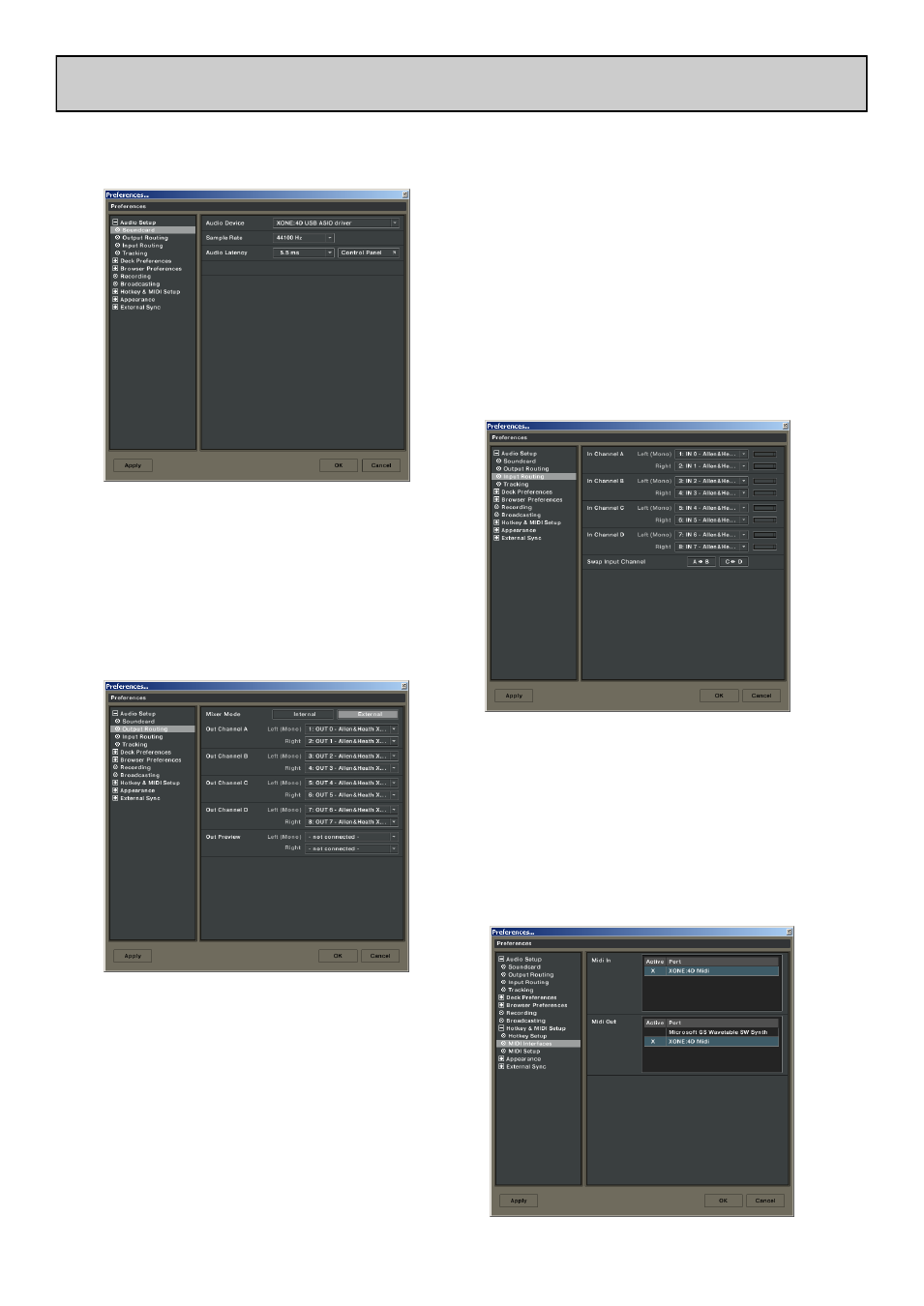Image resolution: width=924 pixels, height=1306 pixels.
Task: Click the C⇔D swap input channel button
Action: tap(733, 562)
